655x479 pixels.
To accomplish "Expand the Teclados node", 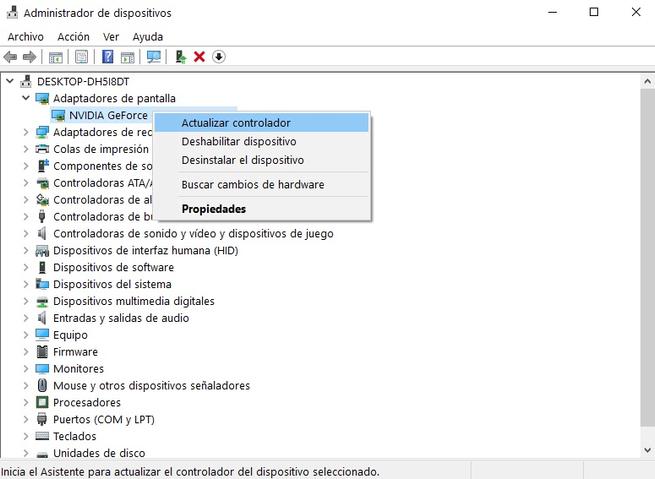I will coord(26,436).
